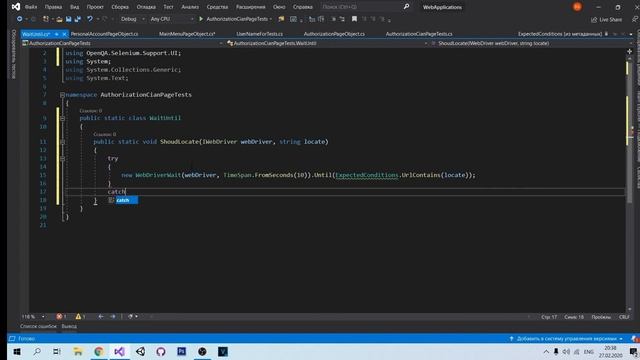Collapse the namespace AuthorizationCianPageTests block
This screenshot has width=640, height=360.
coord(62,95)
